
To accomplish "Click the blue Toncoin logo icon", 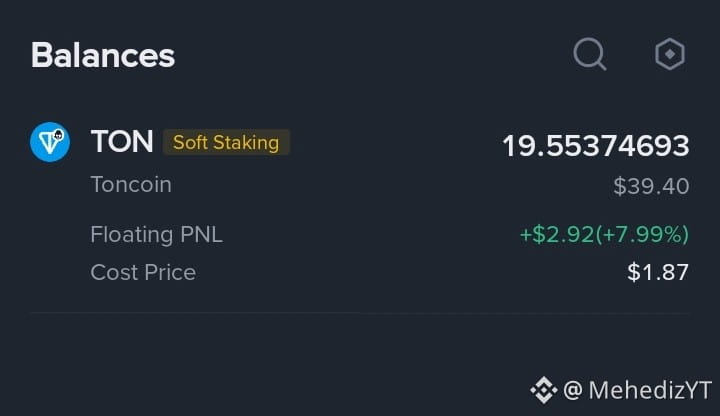I will click(50, 142).
